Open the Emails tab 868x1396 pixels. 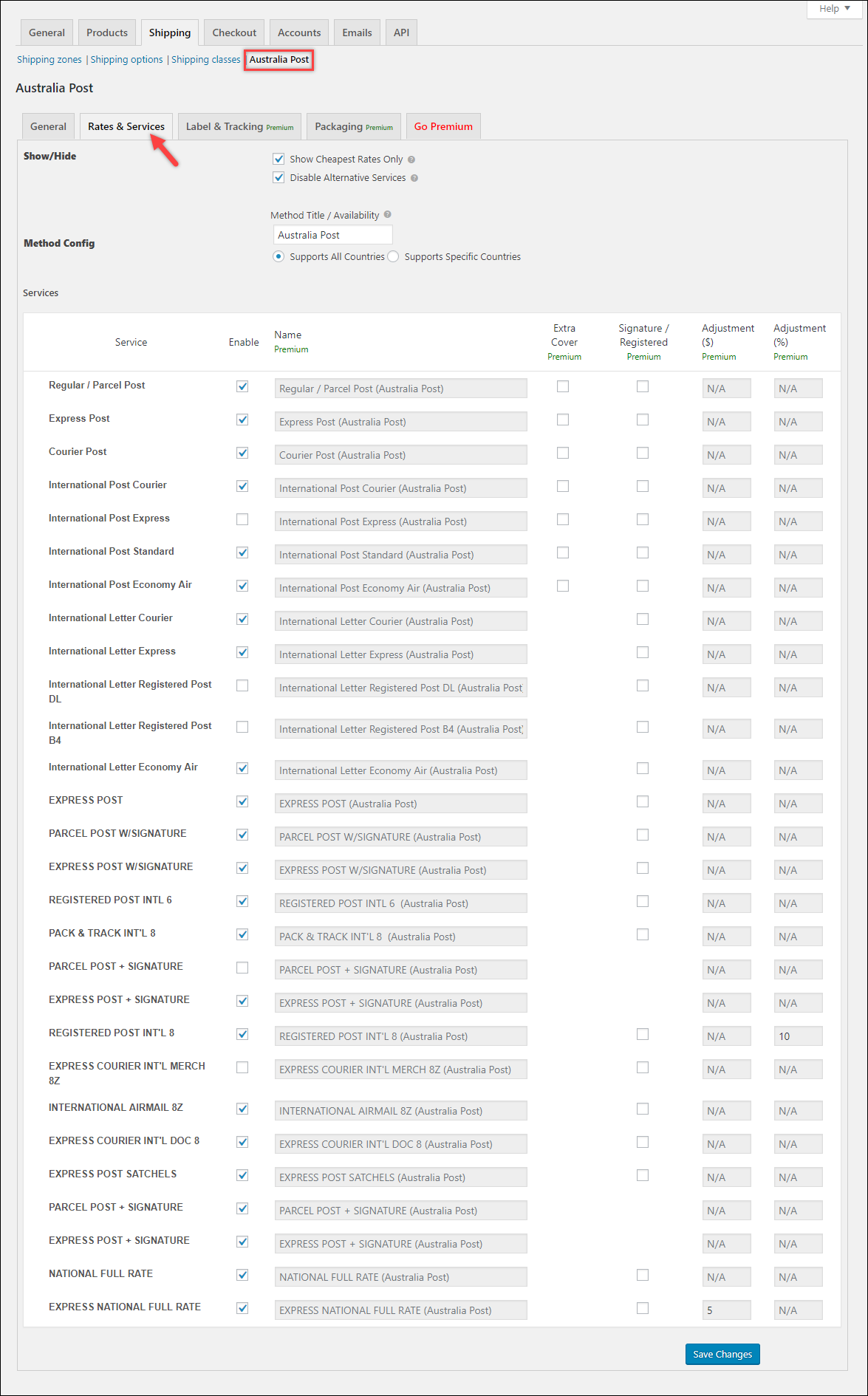tap(357, 32)
